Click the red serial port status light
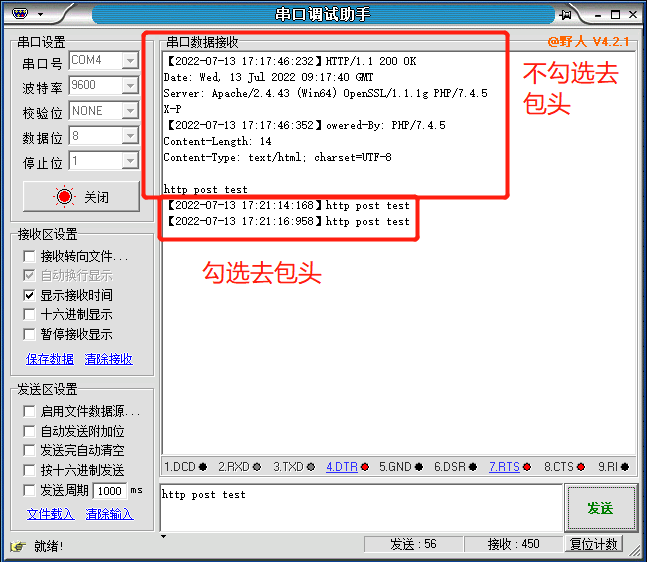Image resolution: width=647 pixels, height=562 pixels. click(65, 197)
